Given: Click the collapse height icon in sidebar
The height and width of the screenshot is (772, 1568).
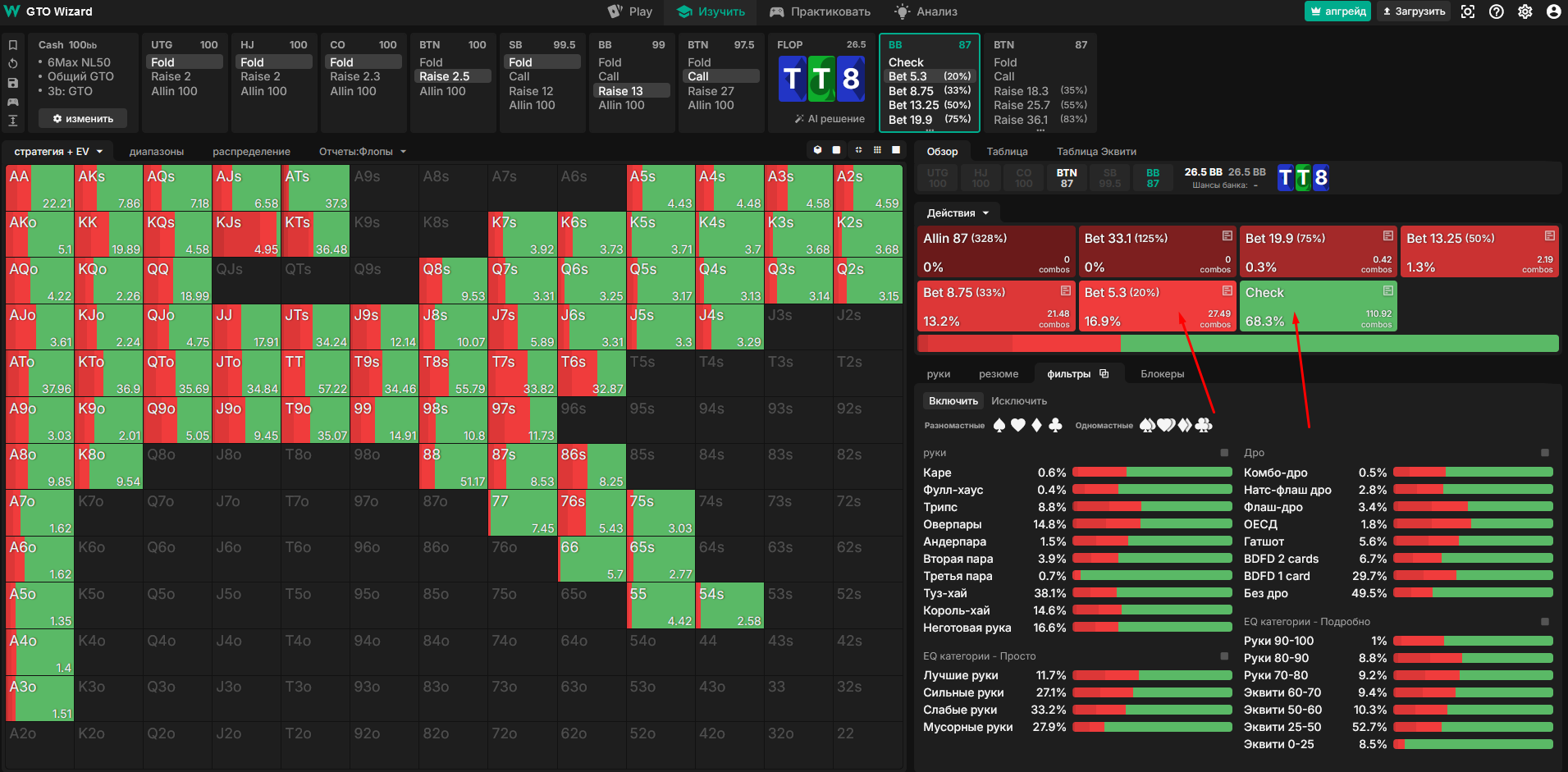Looking at the screenshot, I should click(12, 121).
